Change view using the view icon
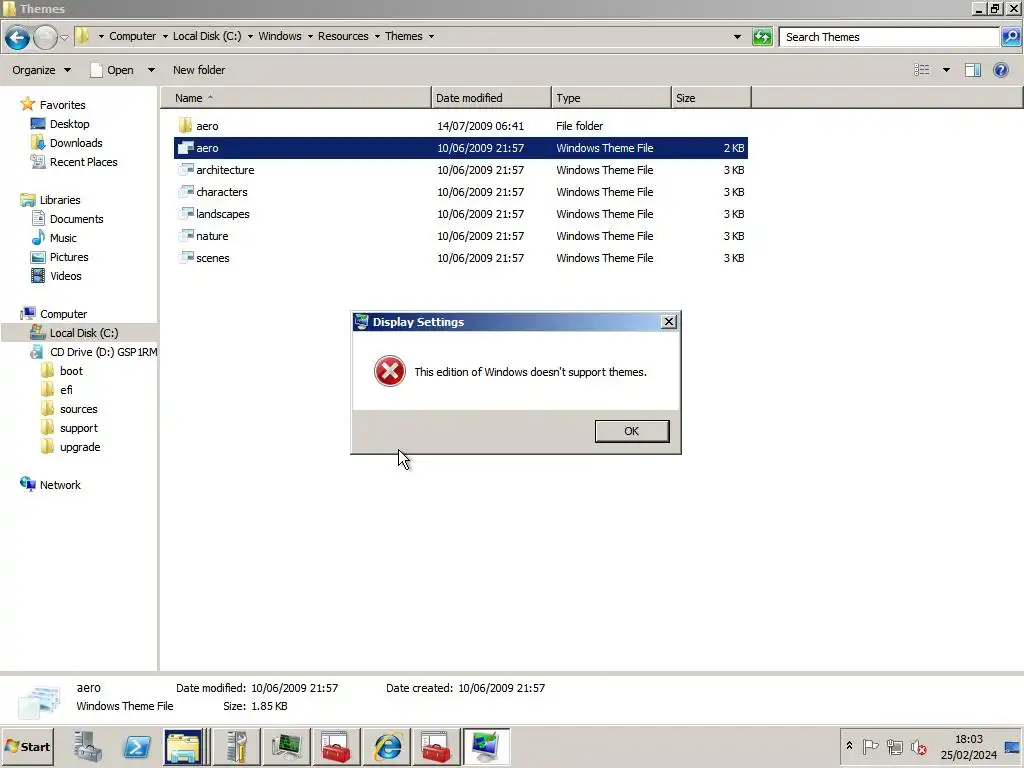The height and width of the screenshot is (768, 1024). (x=921, y=70)
